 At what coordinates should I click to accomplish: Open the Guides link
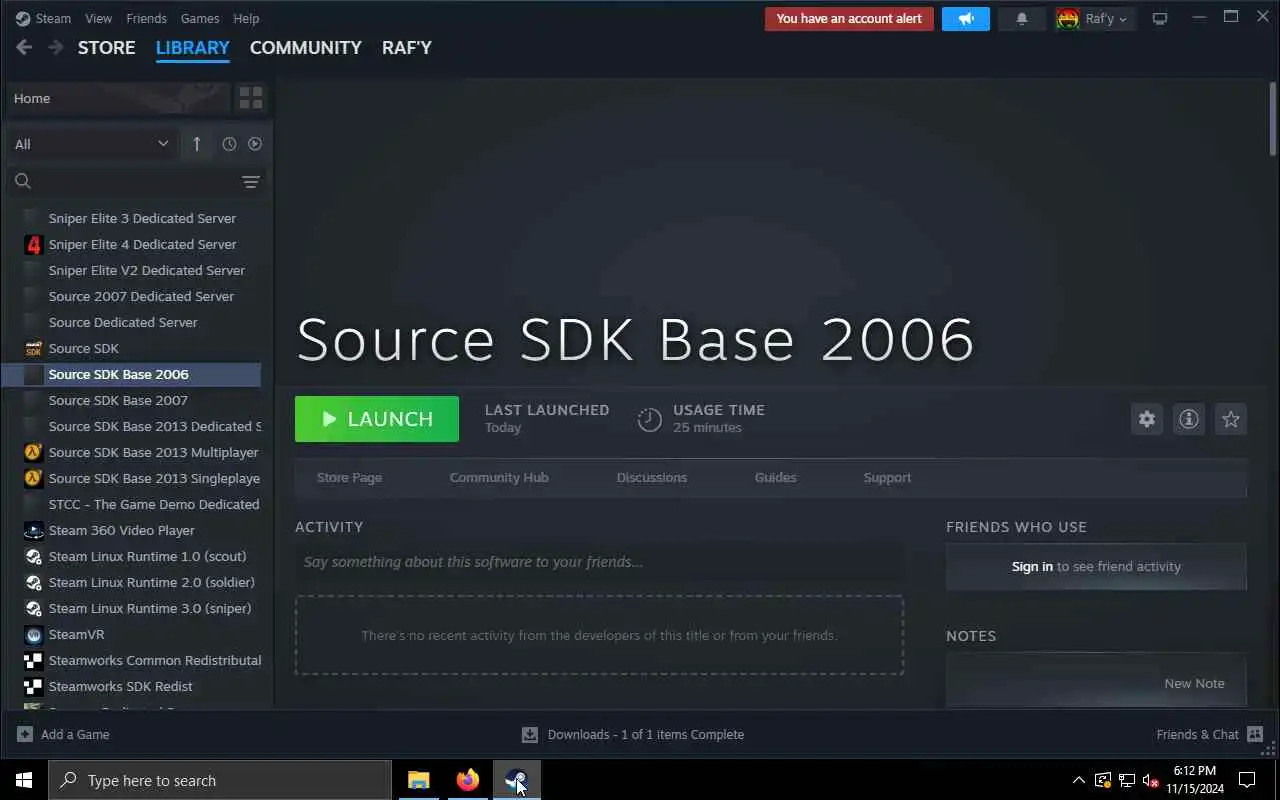776,477
